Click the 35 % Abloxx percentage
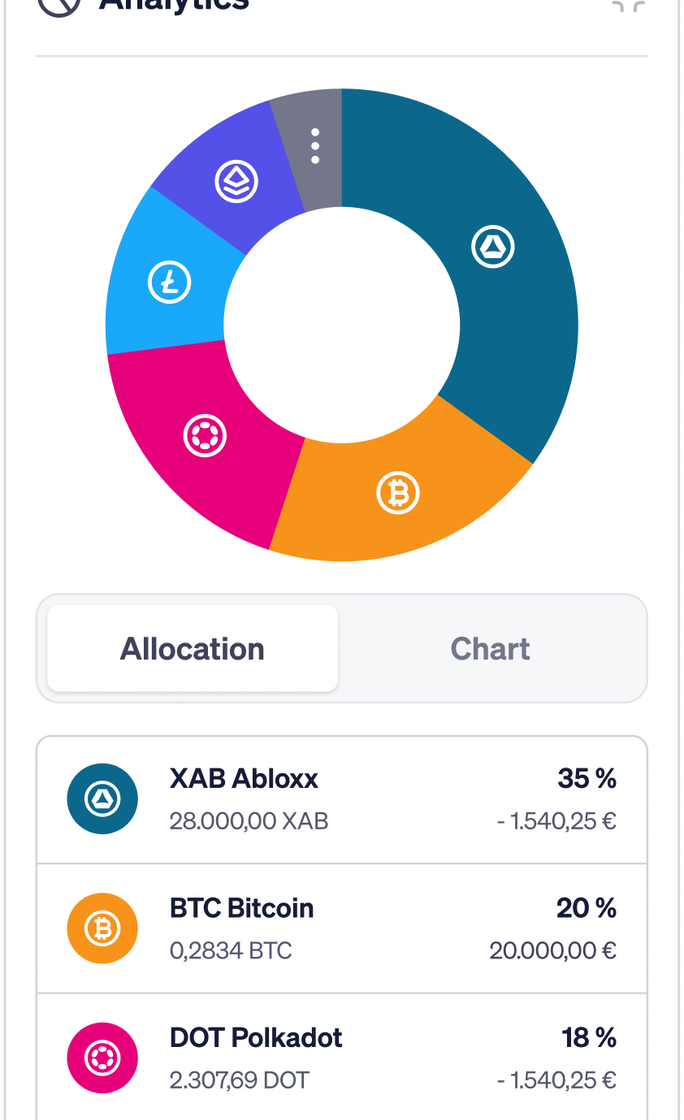 (x=587, y=779)
